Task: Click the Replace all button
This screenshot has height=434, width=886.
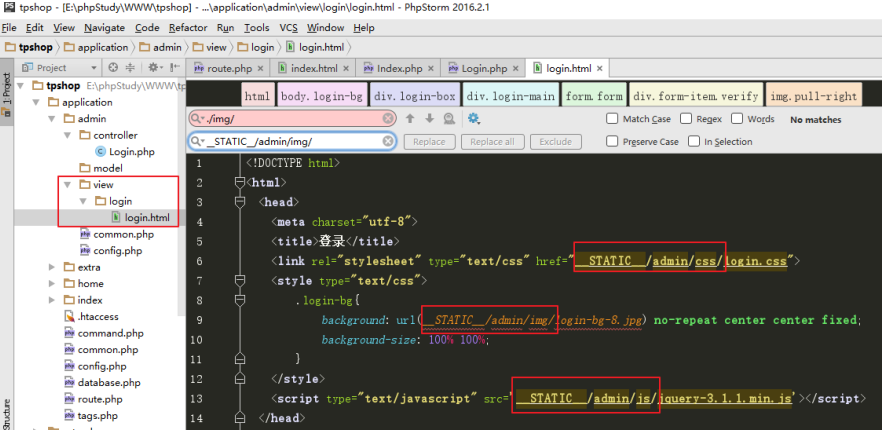Action: (492, 142)
